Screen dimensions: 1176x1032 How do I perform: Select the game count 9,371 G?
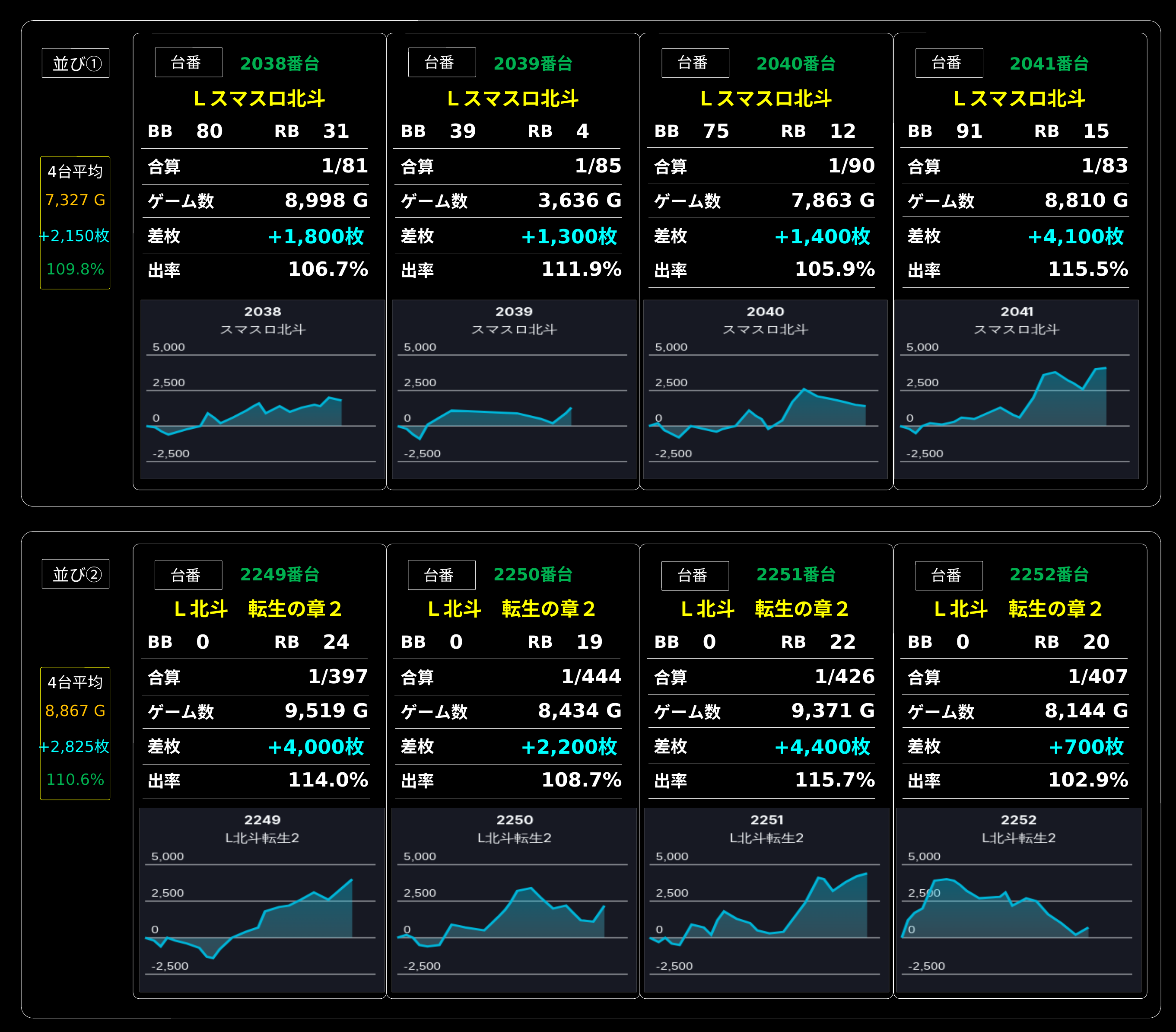(833, 711)
